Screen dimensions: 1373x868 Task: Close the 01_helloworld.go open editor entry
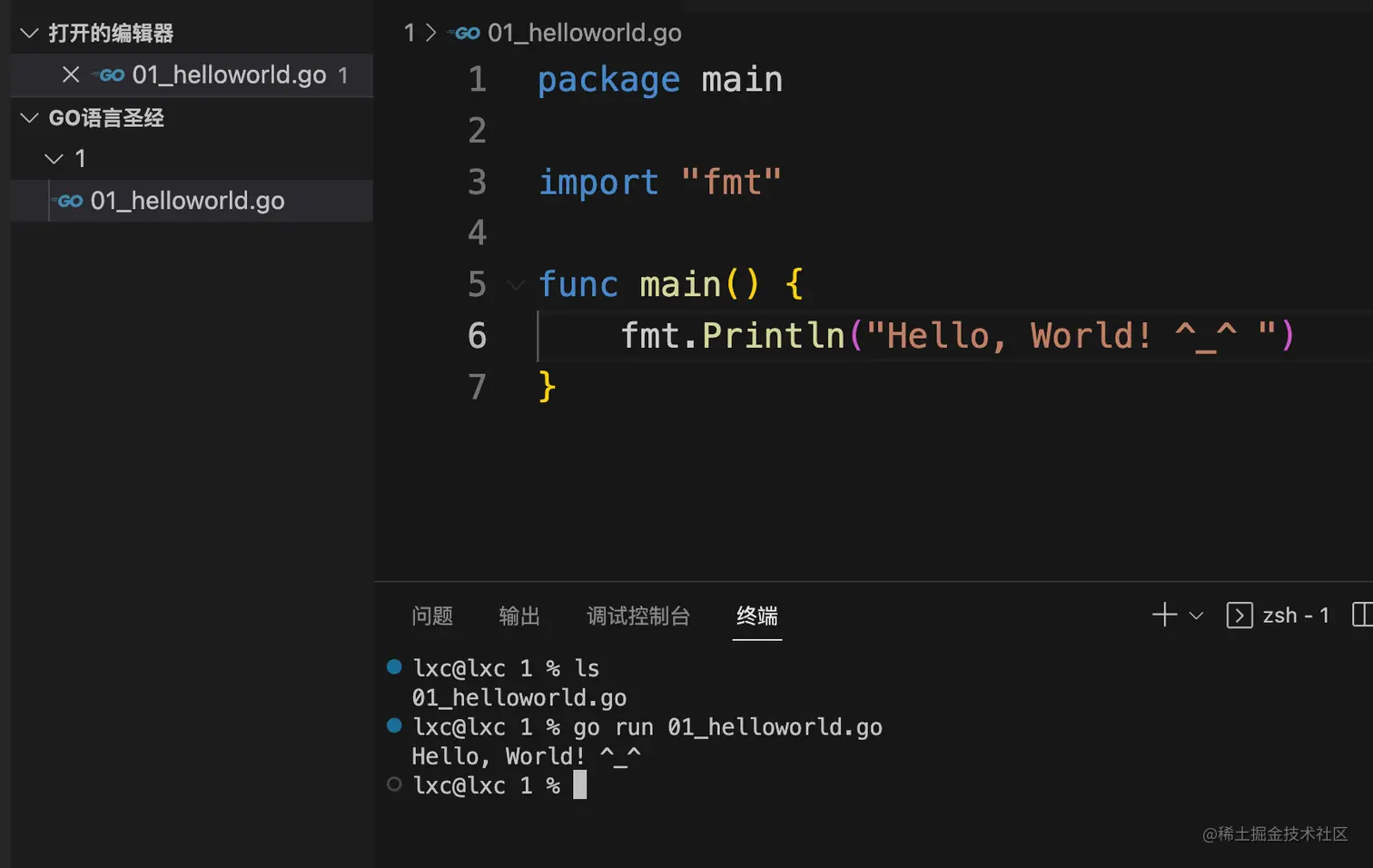71,74
